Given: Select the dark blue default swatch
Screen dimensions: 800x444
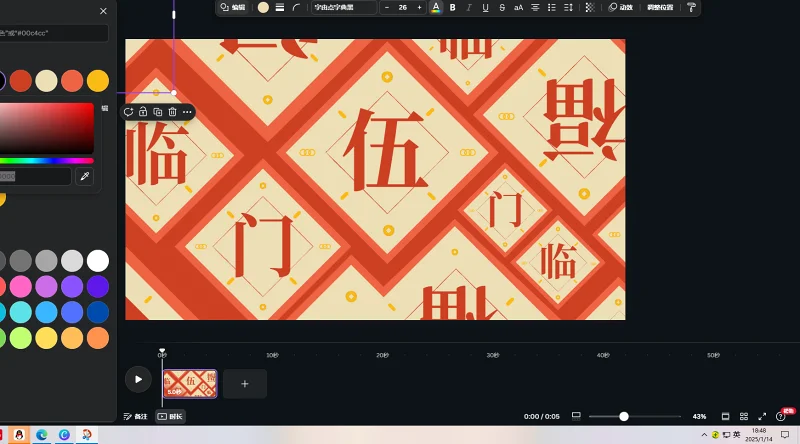Looking at the screenshot, I should (x=97, y=312).
